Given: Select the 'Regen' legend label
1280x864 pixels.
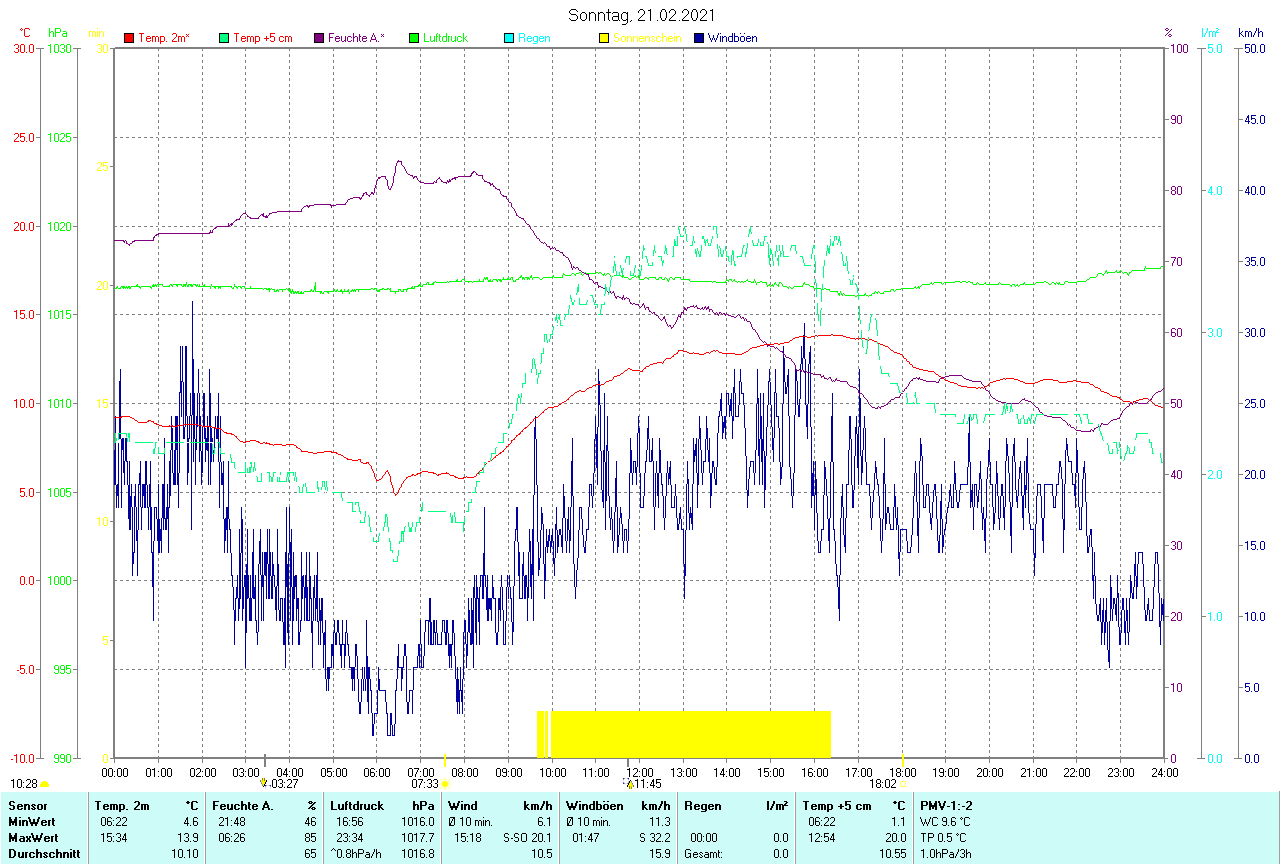Looking at the screenshot, I should pyautogui.click(x=534, y=38).
